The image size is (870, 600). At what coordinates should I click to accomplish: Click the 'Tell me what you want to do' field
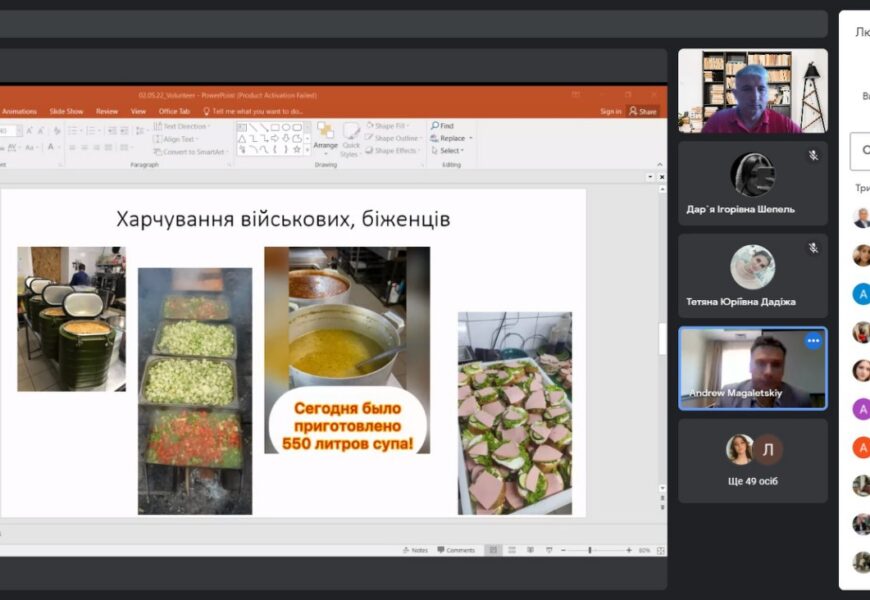(257, 111)
